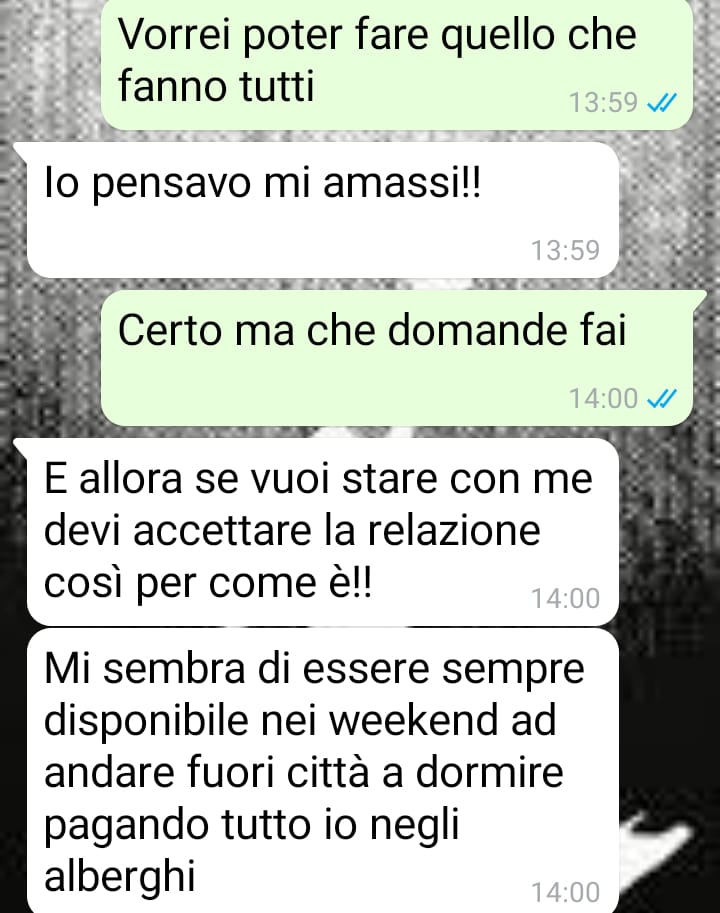Click the 13:59 timestamp on the received white message
This screenshot has height=913, width=720.
coord(565,250)
